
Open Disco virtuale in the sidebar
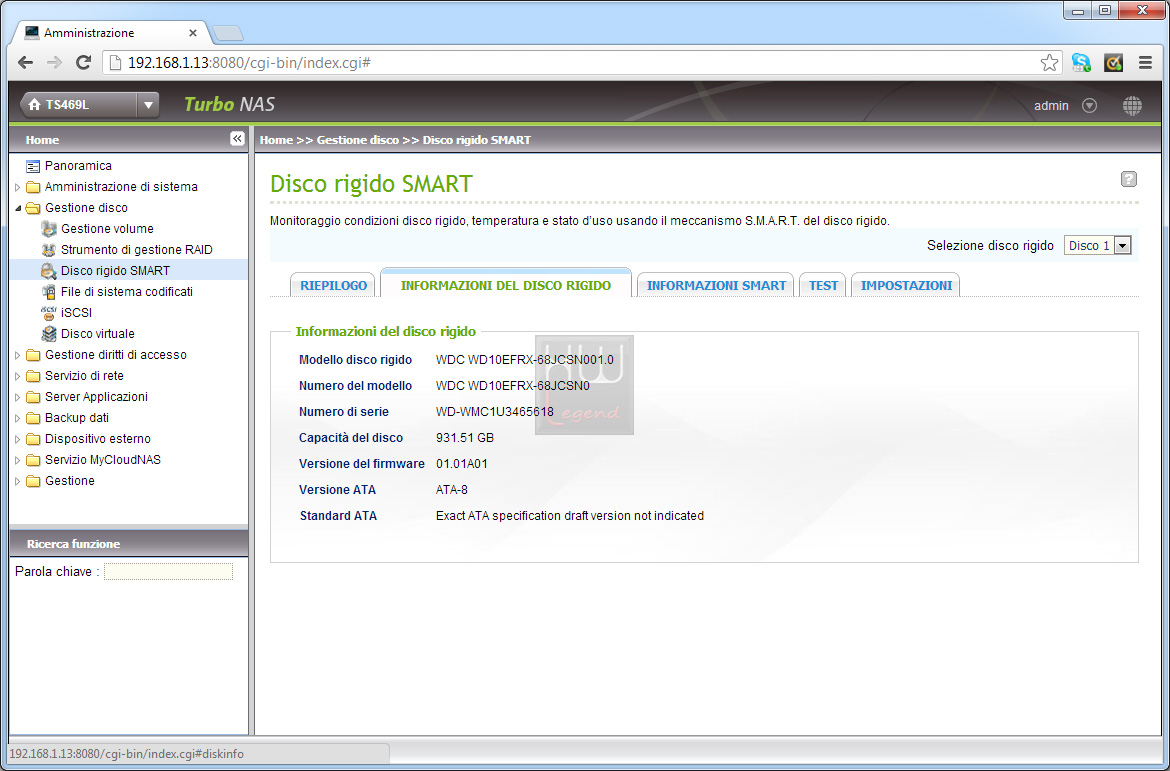click(98, 334)
